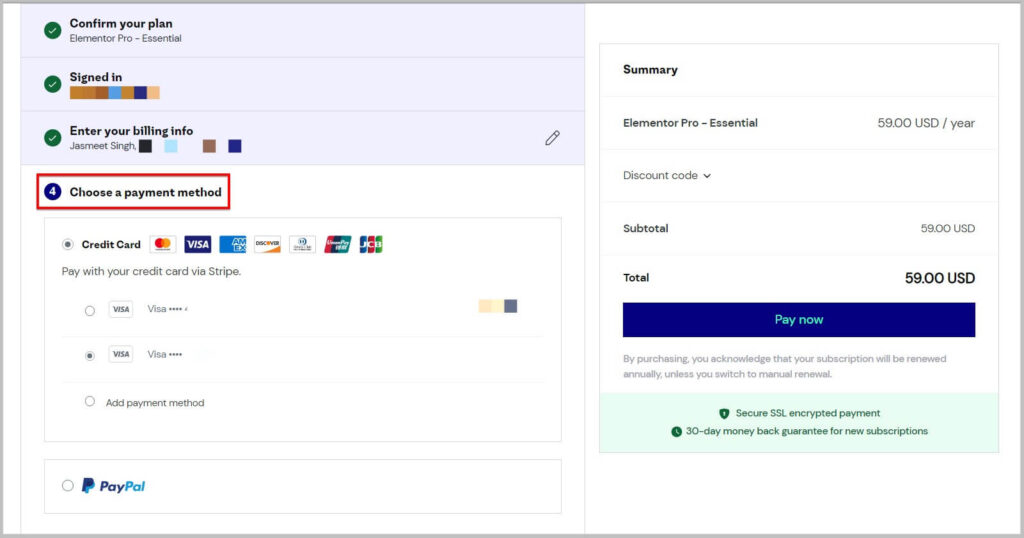Open the Confirm your plan step
Viewport: 1024px width, 538px height.
pyautogui.click(x=120, y=23)
